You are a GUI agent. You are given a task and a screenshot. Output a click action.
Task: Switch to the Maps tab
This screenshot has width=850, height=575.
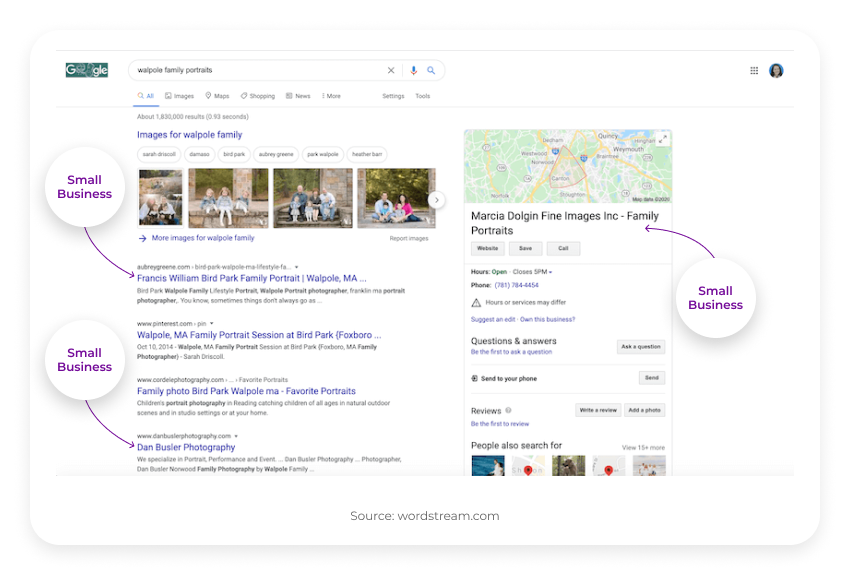coord(217,96)
